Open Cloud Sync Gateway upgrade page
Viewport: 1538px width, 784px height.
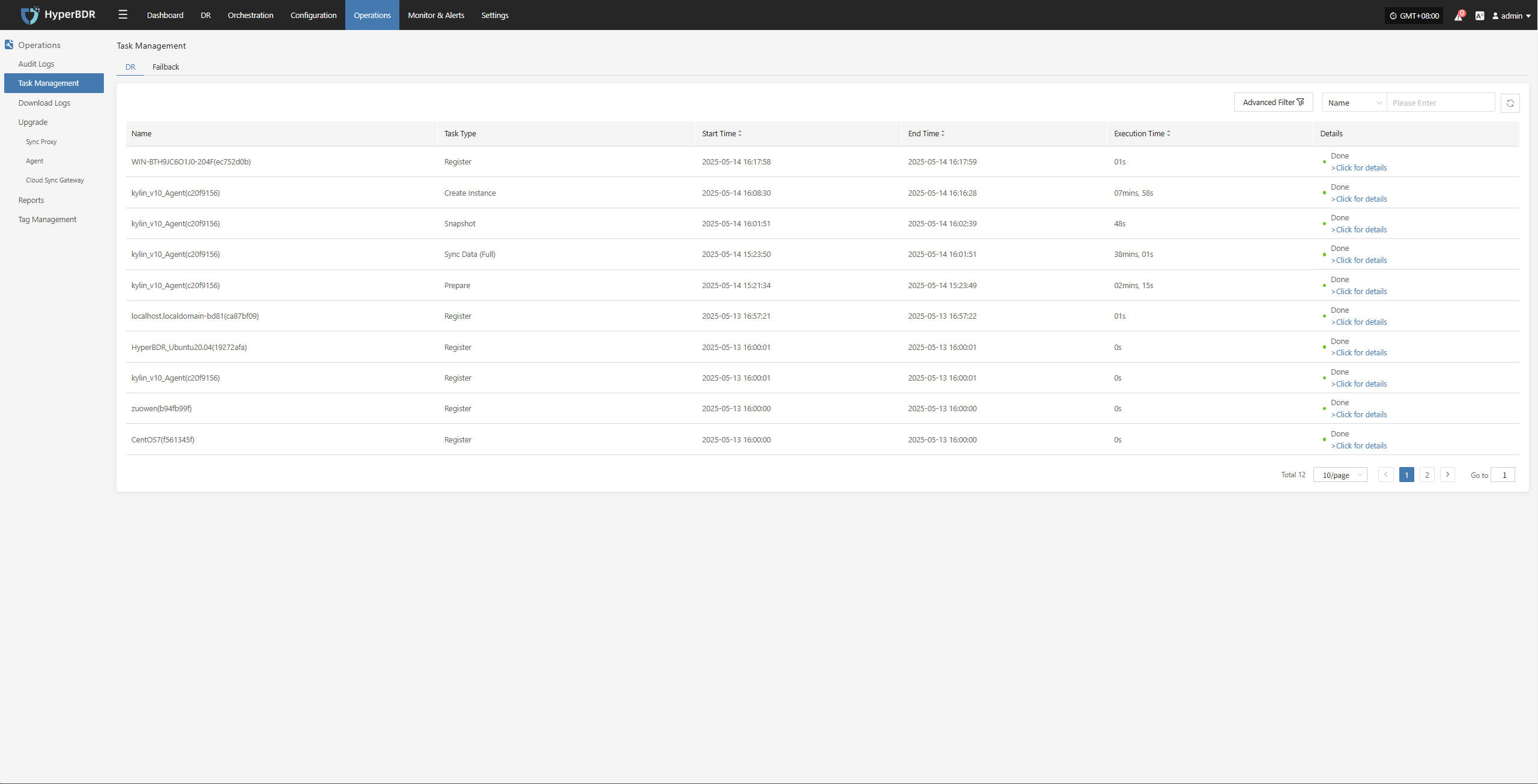pos(55,180)
